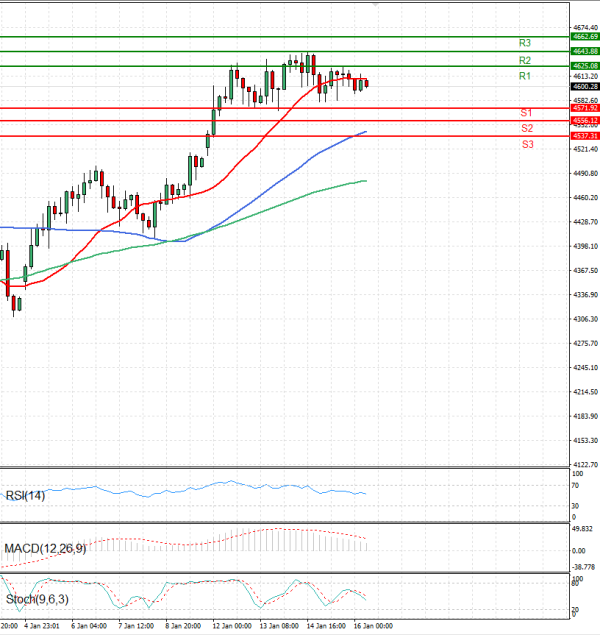Open the MACD(12,26,9) indicator label
The image size is (600, 635).
pyautogui.click(x=47, y=548)
